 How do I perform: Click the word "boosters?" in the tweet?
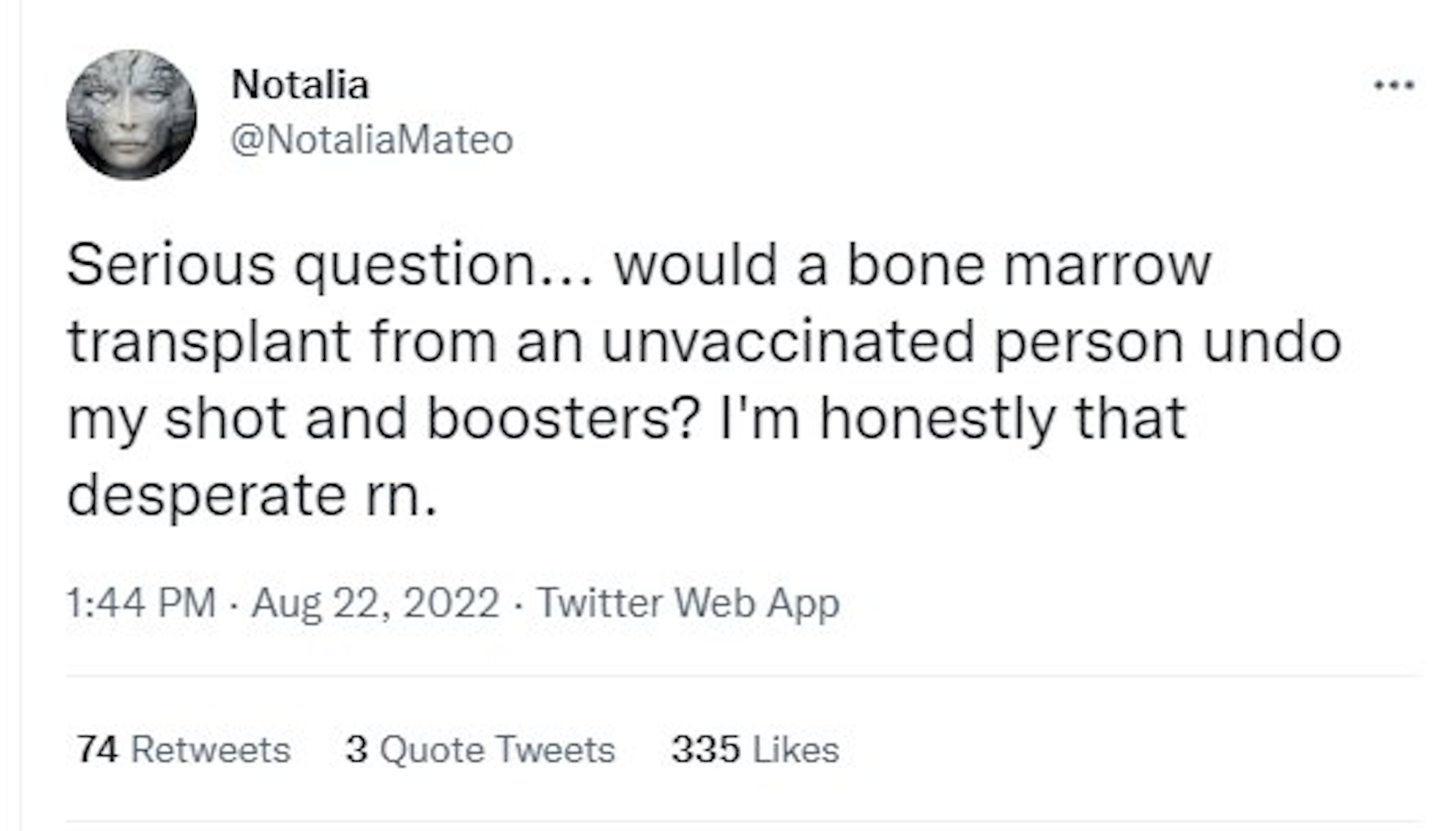(563, 419)
